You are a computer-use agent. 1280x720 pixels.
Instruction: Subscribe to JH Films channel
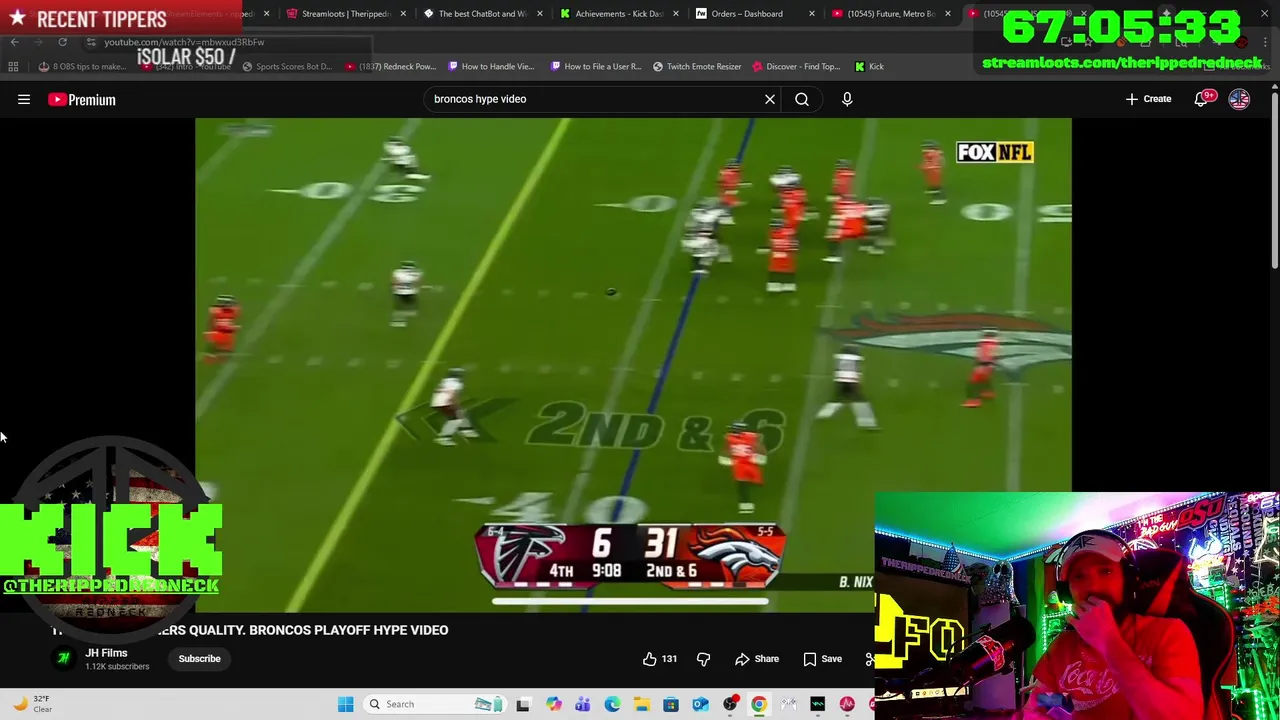199,659
